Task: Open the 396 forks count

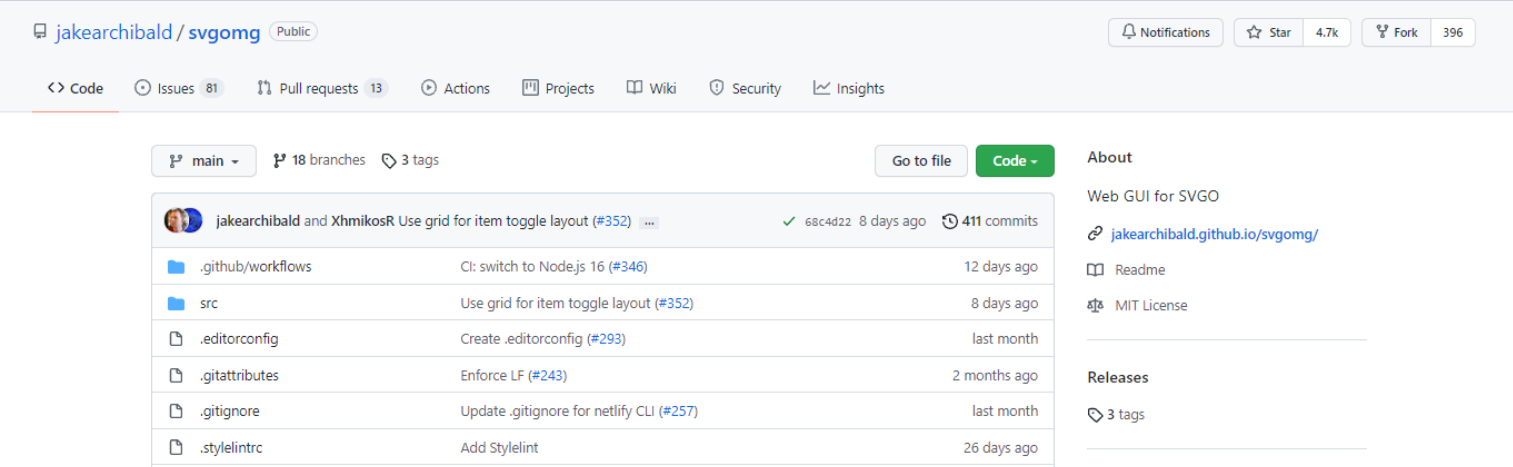Action: click(x=1453, y=32)
